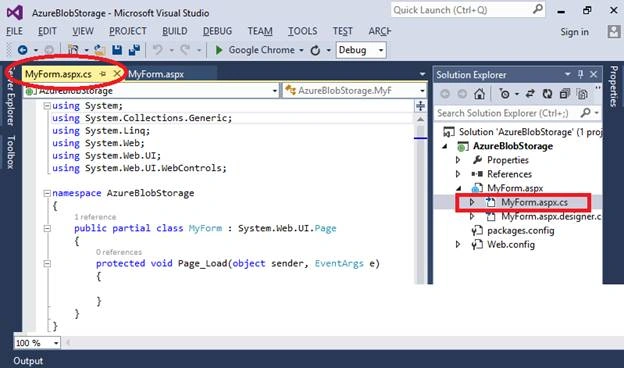Click the Open File toolbar icon

[99, 50]
